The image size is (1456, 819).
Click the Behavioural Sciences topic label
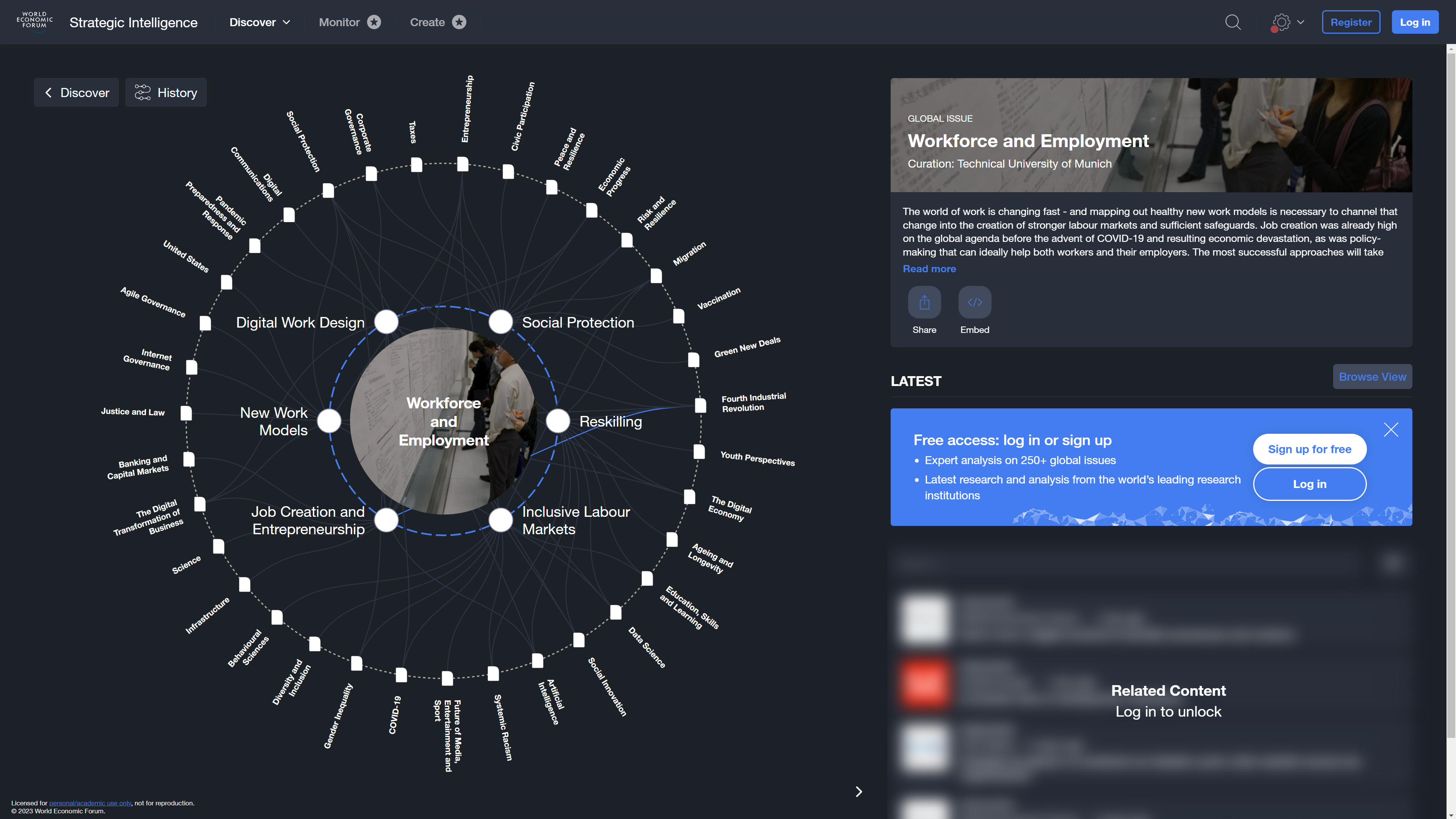coord(248,648)
